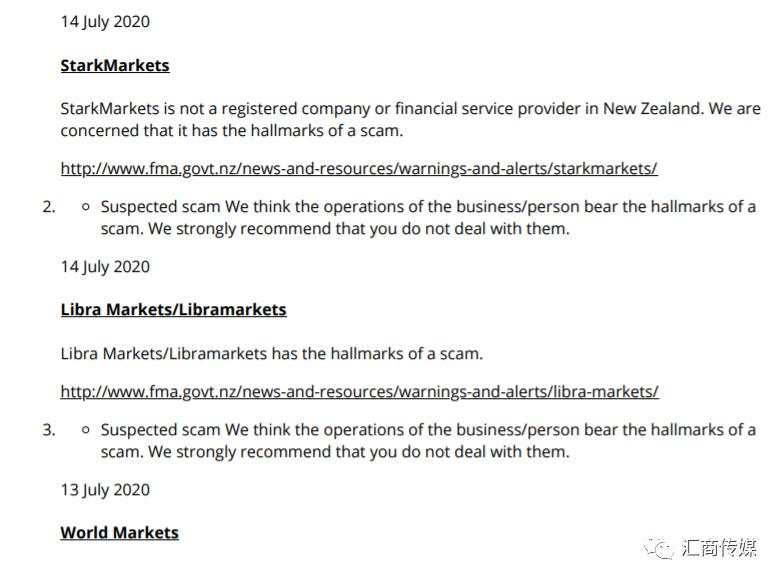Click the 14 July 2020 date above Libra Markets
Image resolution: width=782 pixels, height=582 pixels.
[x=105, y=267]
